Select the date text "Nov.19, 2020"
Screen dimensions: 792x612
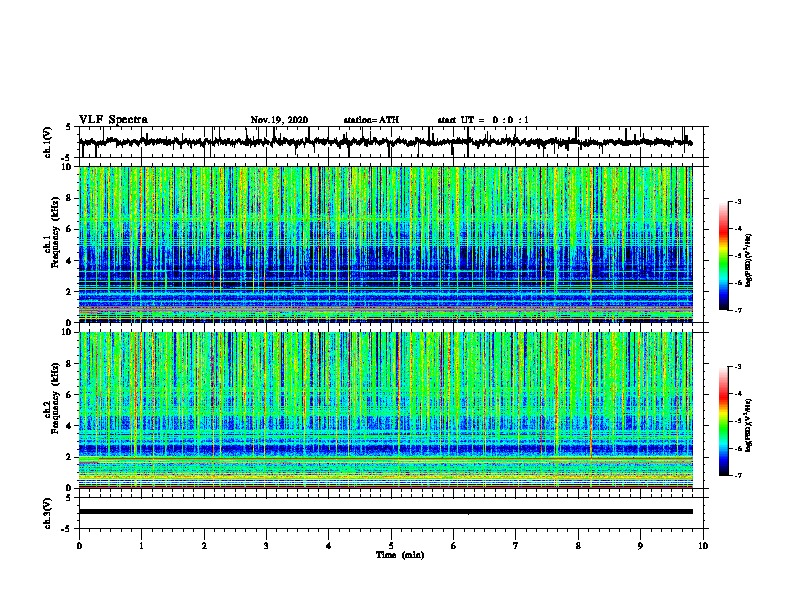(279, 120)
